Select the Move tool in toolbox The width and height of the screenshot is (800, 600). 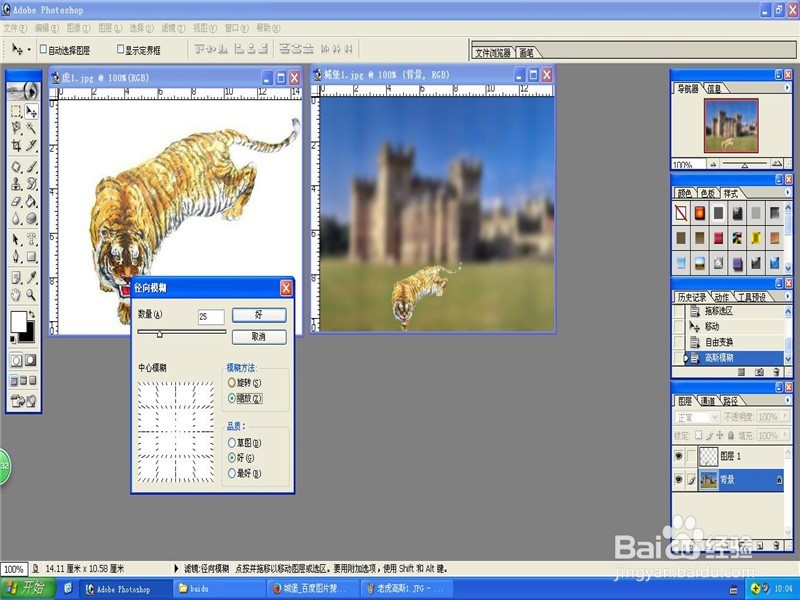point(31,111)
